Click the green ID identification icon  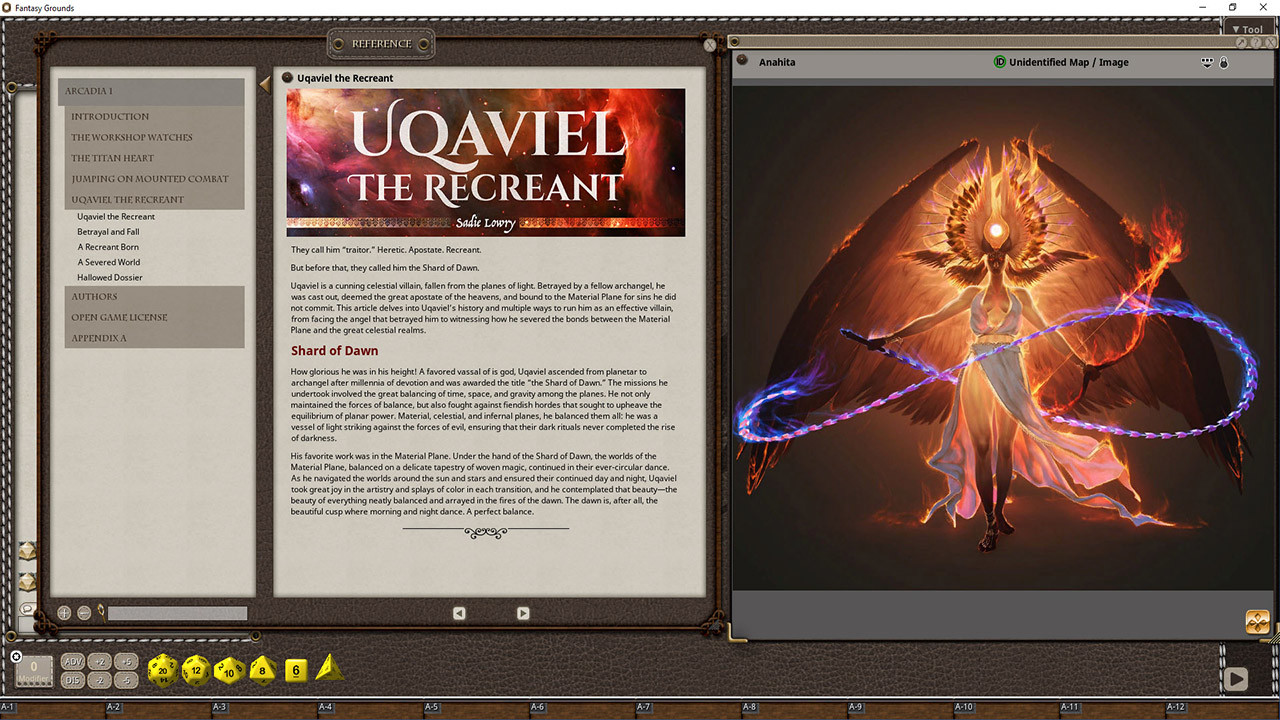999,62
